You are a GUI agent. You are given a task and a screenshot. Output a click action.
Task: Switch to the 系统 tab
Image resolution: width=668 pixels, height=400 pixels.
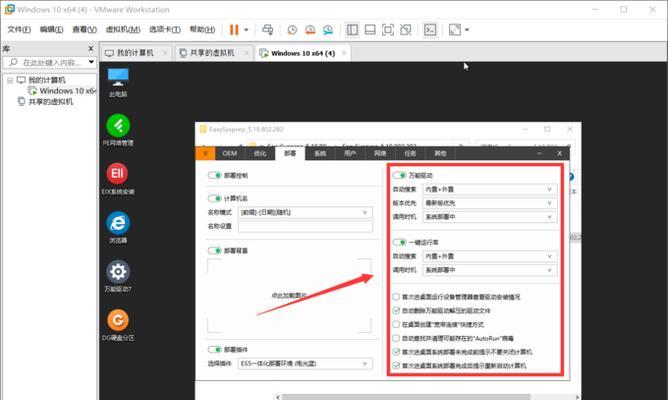pos(320,153)
